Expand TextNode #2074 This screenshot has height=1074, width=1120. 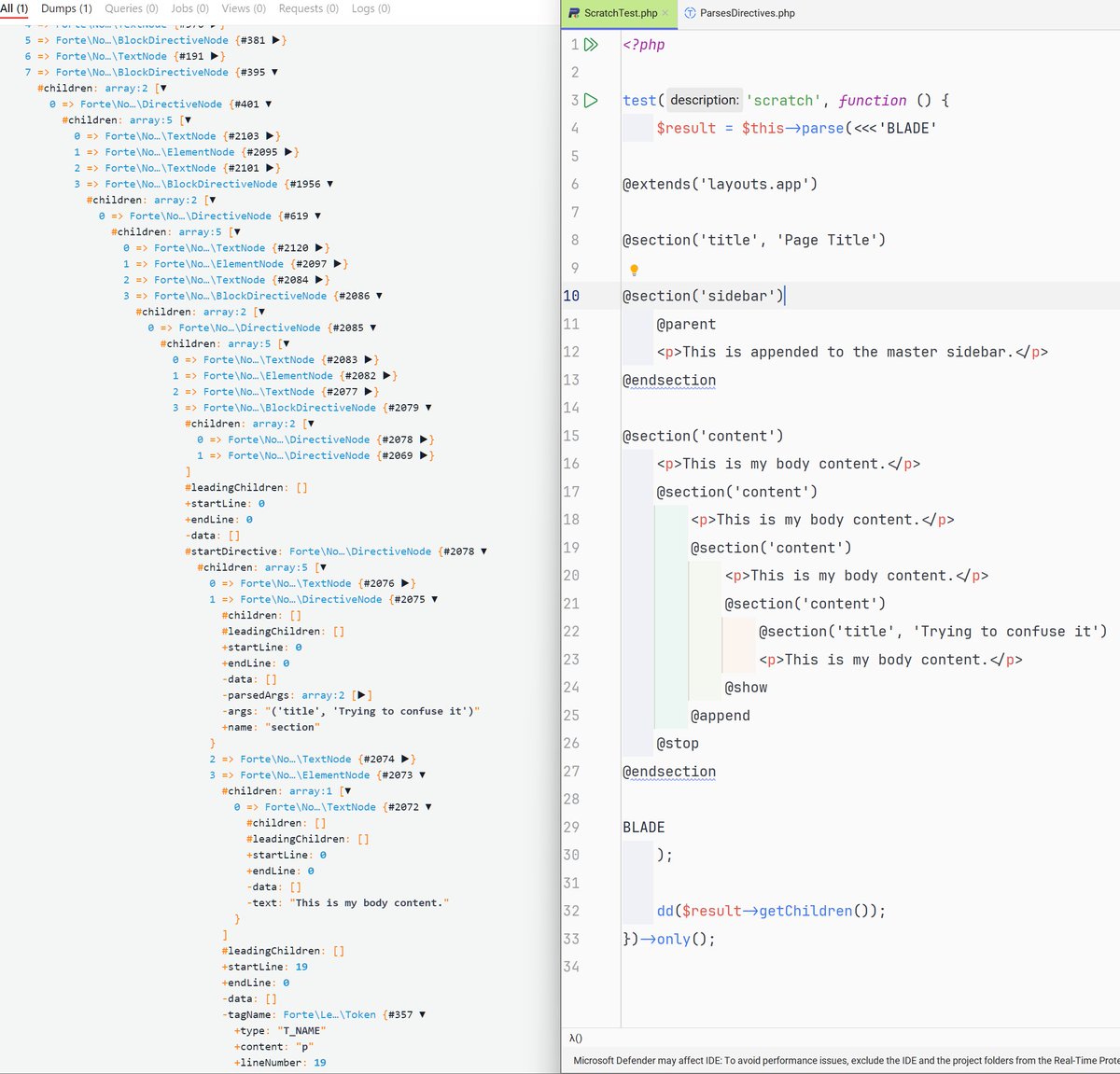point(404,760)
